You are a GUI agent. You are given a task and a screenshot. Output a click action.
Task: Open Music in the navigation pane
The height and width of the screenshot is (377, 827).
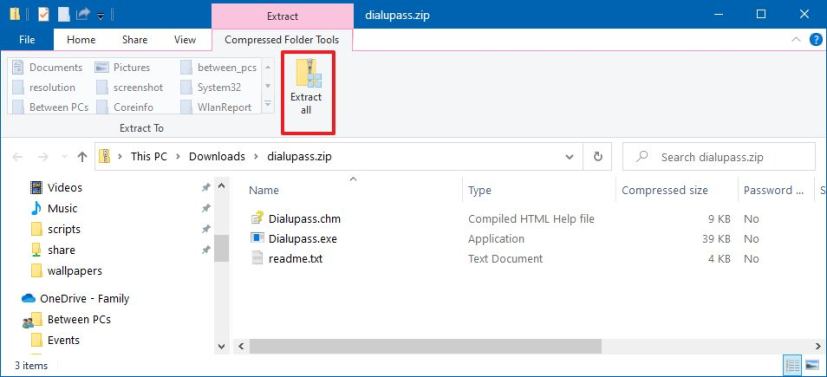[54, 208]
